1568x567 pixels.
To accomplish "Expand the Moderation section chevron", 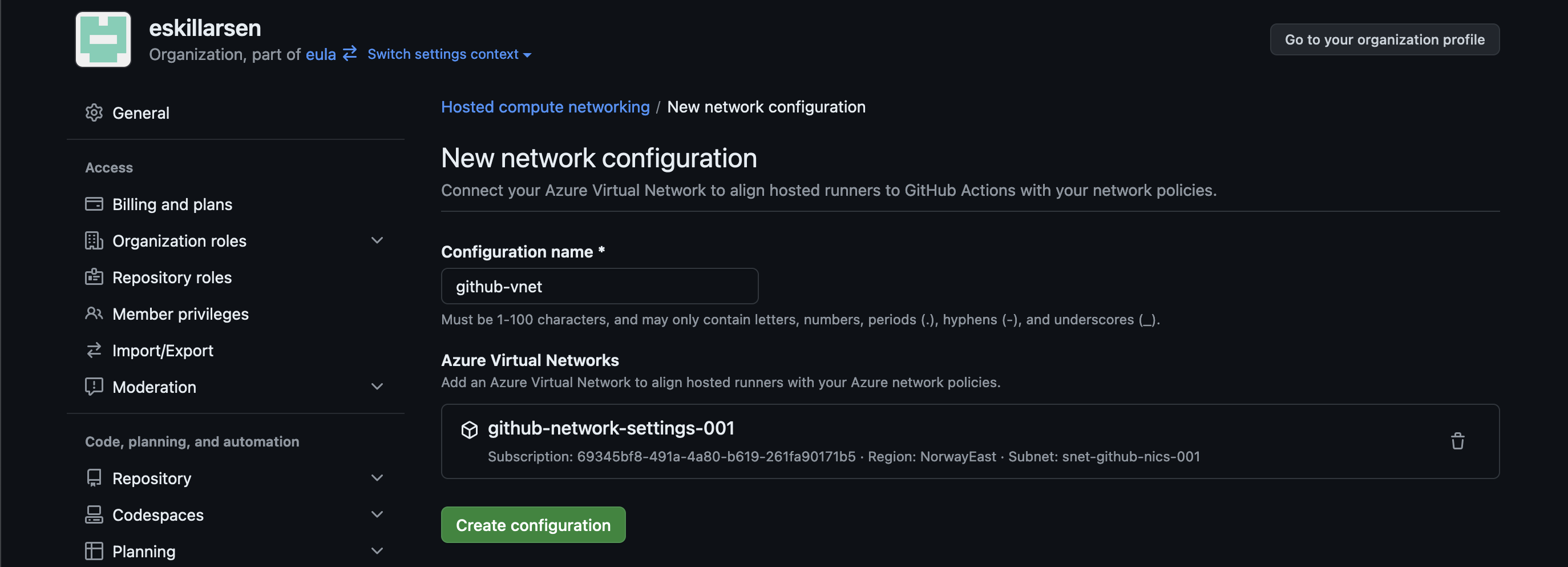I will 377,387.
